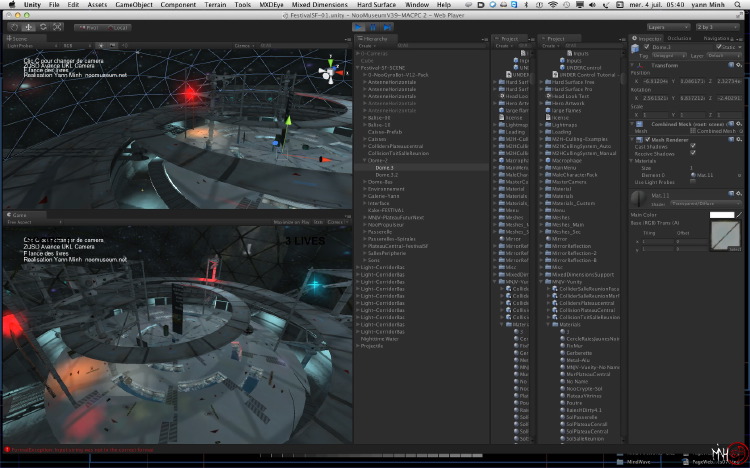
Task: Click the Step frame button
Action: (x=385, y=27)
